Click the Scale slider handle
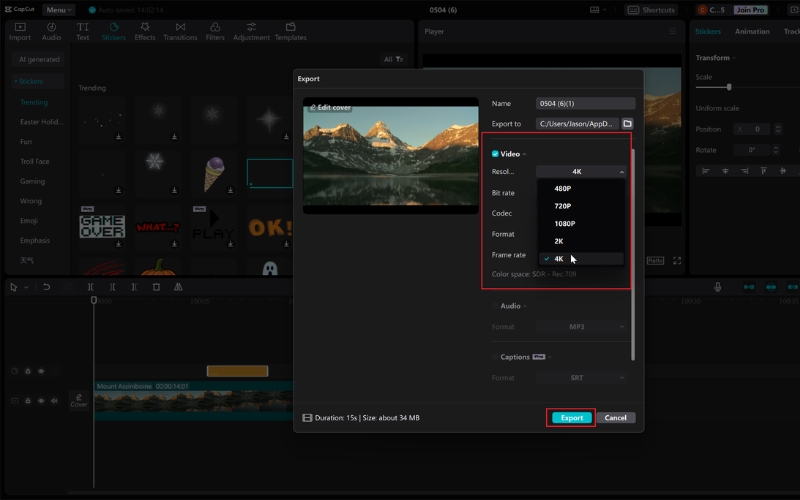The height and width of the screenshot is (500, 800). coord(729,87)
